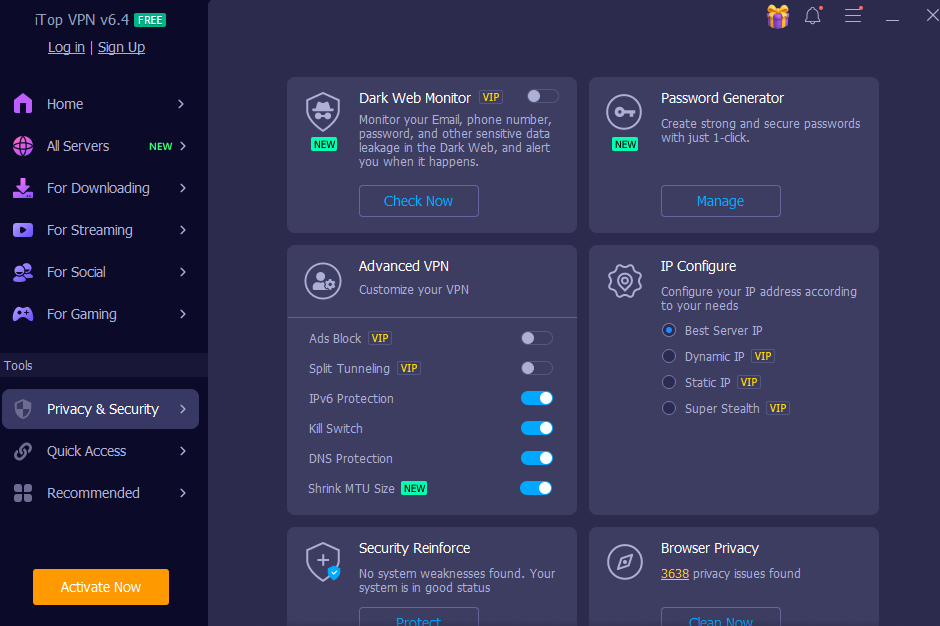Click the All Servers globe icon
940x626 pixels.
[x=23, y=146]
